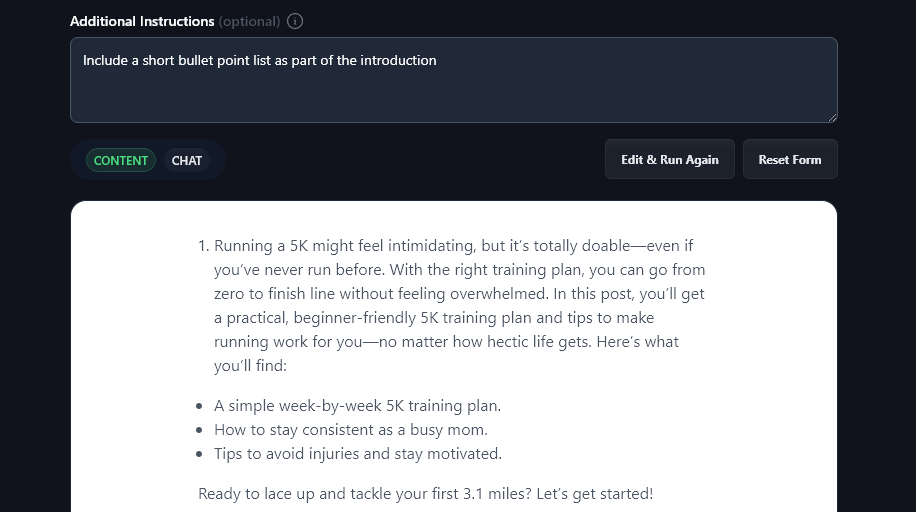Viewport: 916px width, 512px height.
Task: Click the bullet dot before "How to stay consistent"
Action: [201, 431]
